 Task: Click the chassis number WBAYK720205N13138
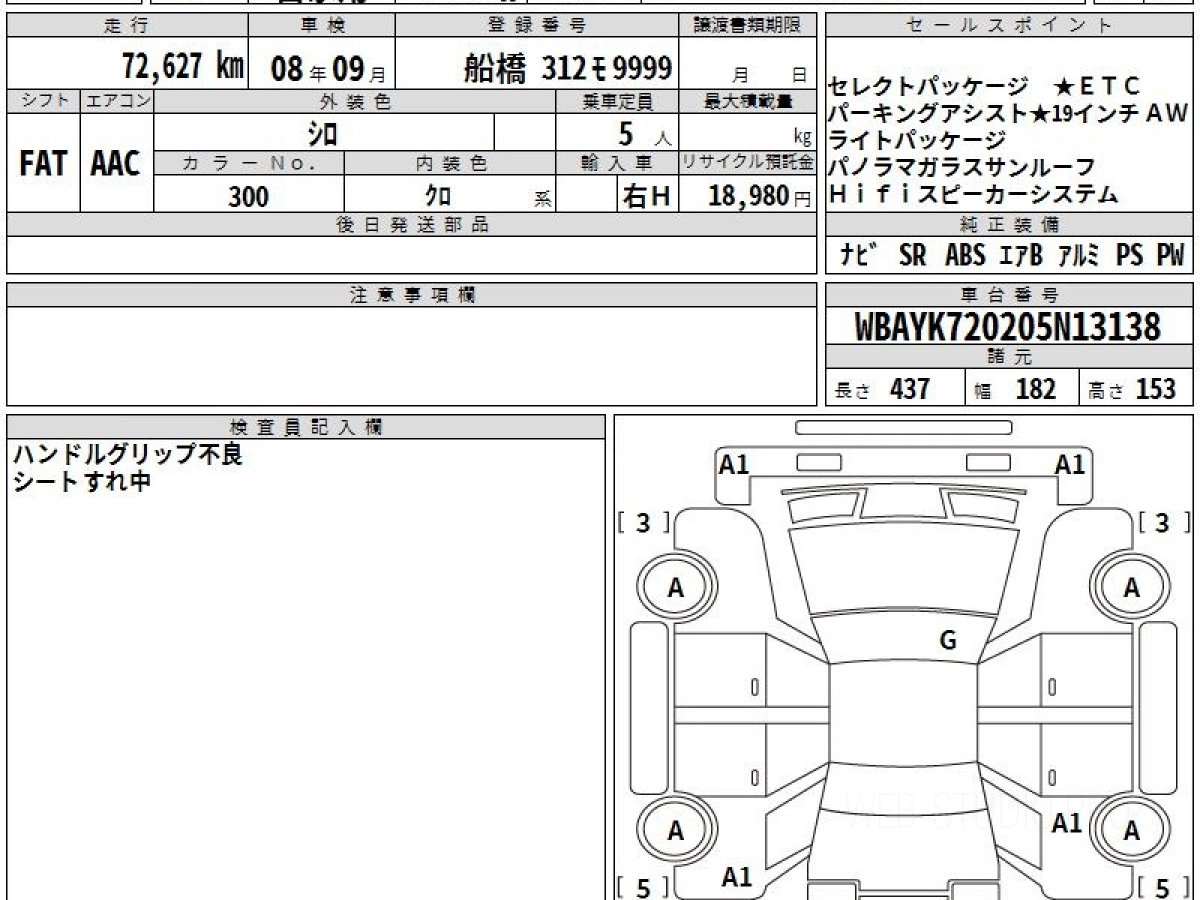(x=1008, y=327)
